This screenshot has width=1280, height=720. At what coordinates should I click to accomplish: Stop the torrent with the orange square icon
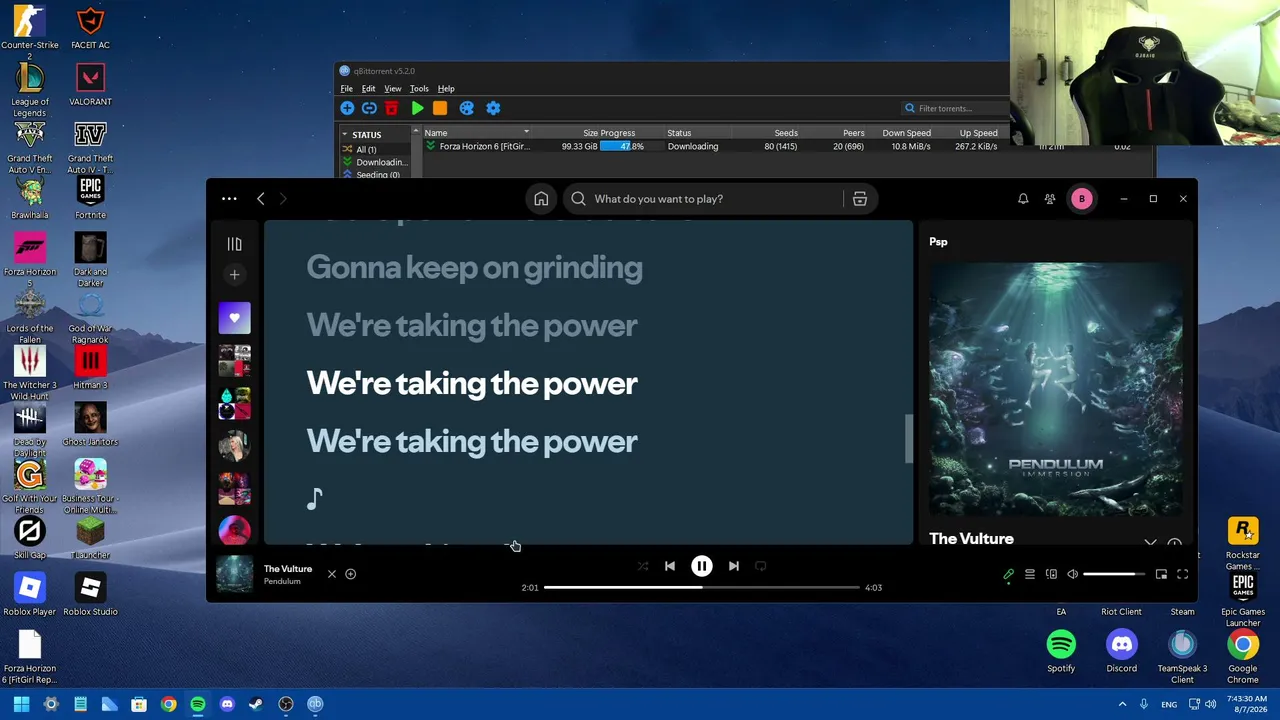pyautogui.click(x=440, y=108)
